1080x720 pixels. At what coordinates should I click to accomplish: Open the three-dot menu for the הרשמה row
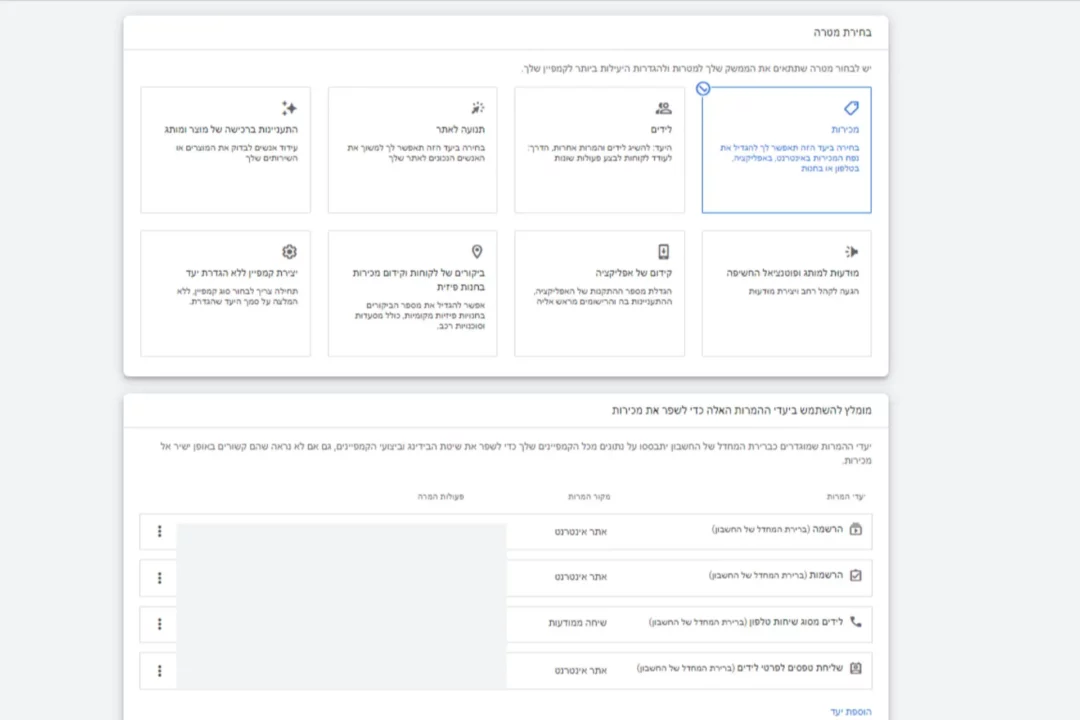pyautogui.click(x=159, y=531)
